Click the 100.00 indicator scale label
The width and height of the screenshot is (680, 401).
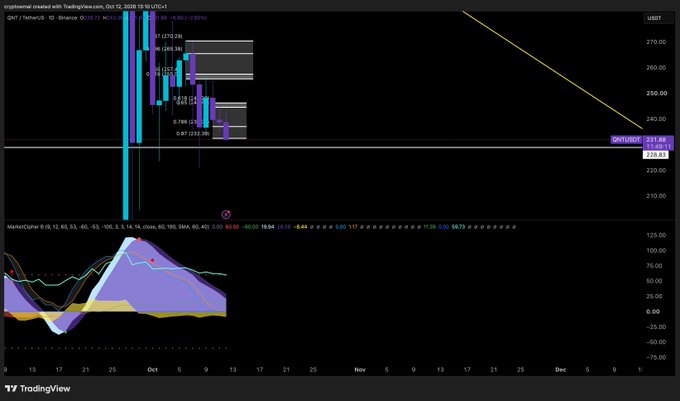(x=656, y=251)
